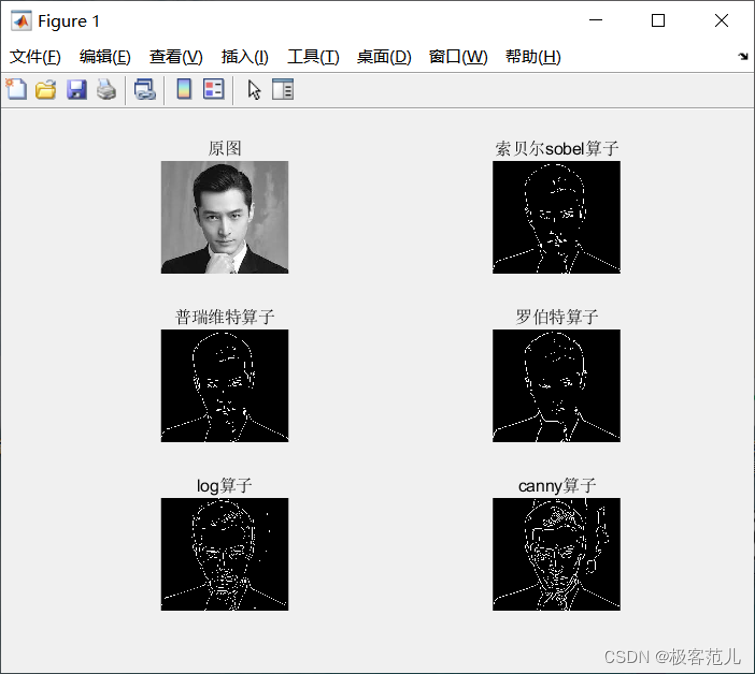The image size is (756, 675).
Task: Insert a legend using the toolbar icon
Action: pos(214,89)
